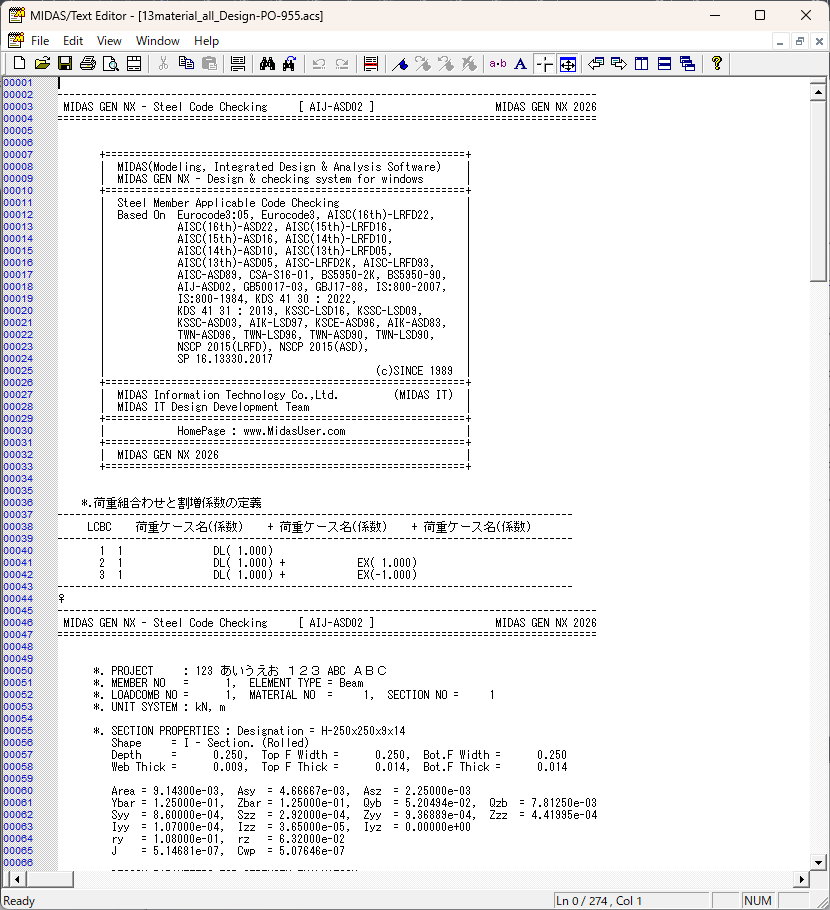Click '(c)SINCE 1989' text
This screenshot has width=830, height=910.
coord(414,371)
